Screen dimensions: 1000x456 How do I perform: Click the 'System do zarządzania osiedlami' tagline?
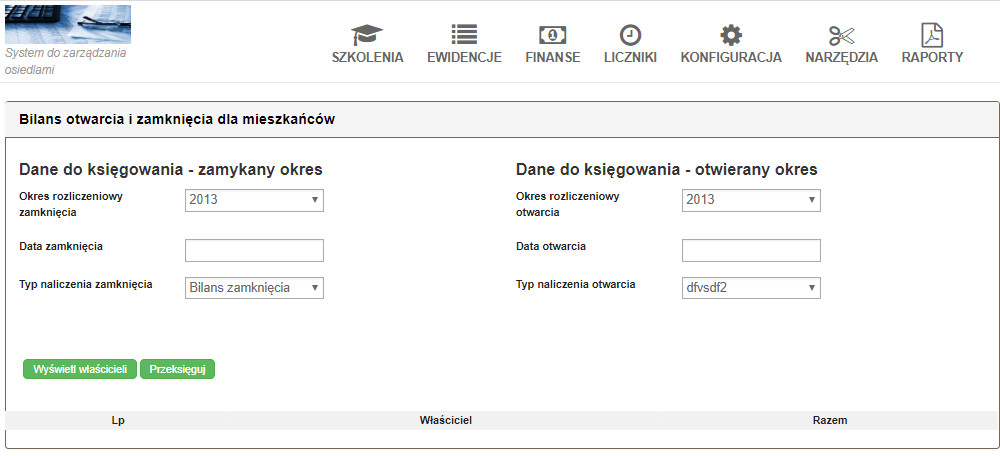click(x=65, y=61)
